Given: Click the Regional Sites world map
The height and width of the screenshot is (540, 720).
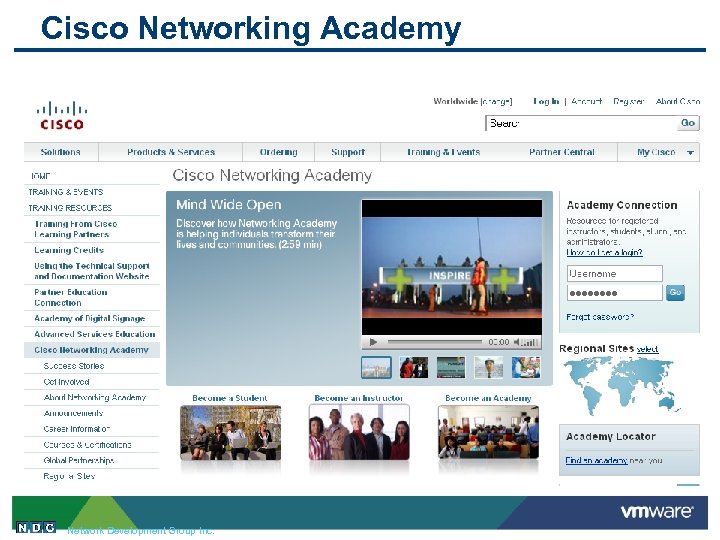Looking at the screenshot, I should coord(622,387).
